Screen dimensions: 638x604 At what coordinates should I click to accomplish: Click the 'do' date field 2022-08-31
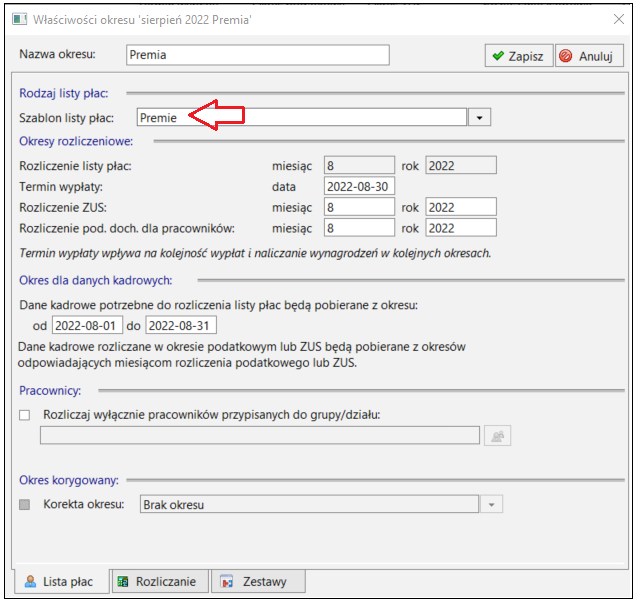(x=181, y=326)
